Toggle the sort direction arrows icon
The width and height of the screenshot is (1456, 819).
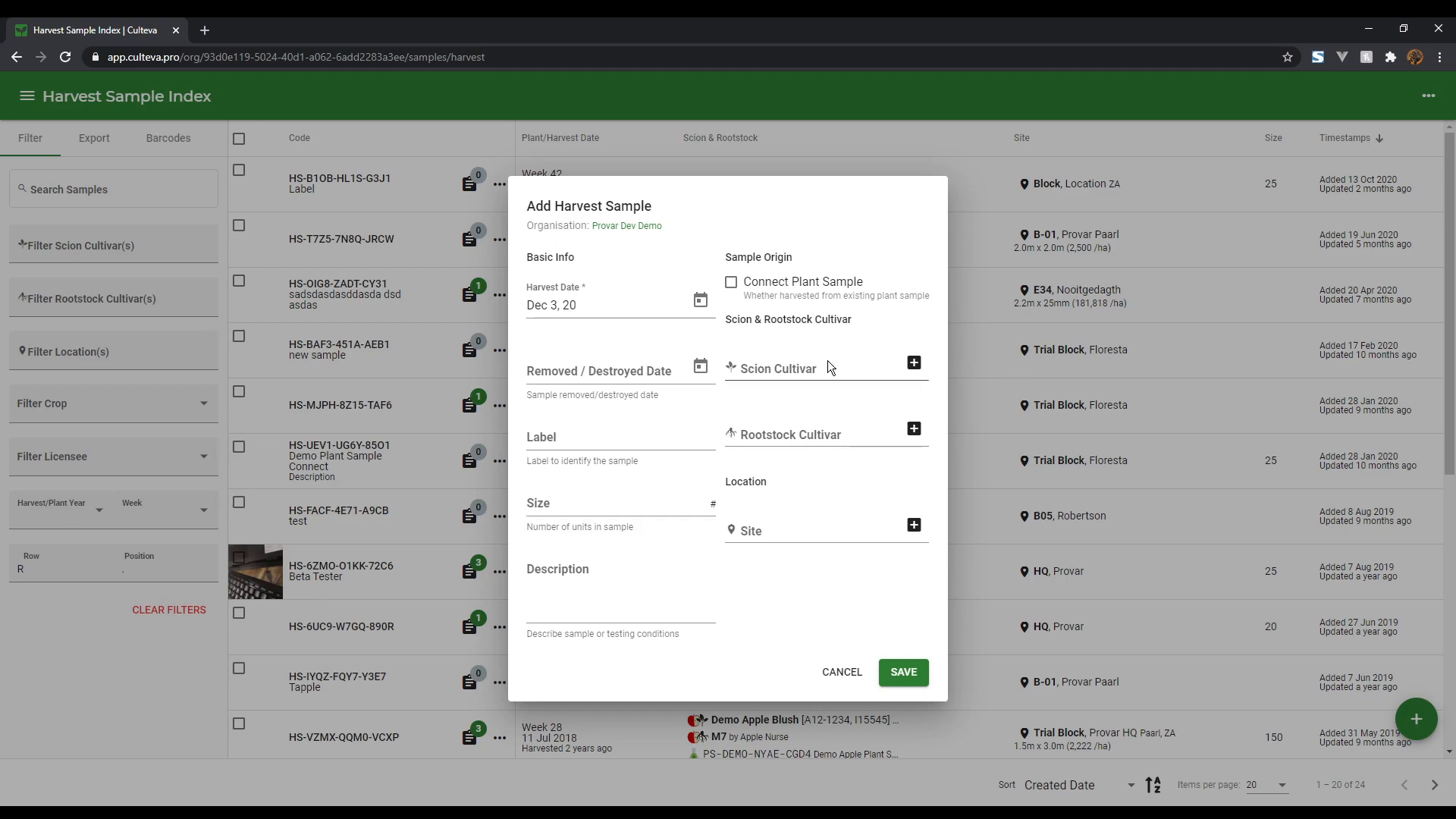coord(1153,785)
